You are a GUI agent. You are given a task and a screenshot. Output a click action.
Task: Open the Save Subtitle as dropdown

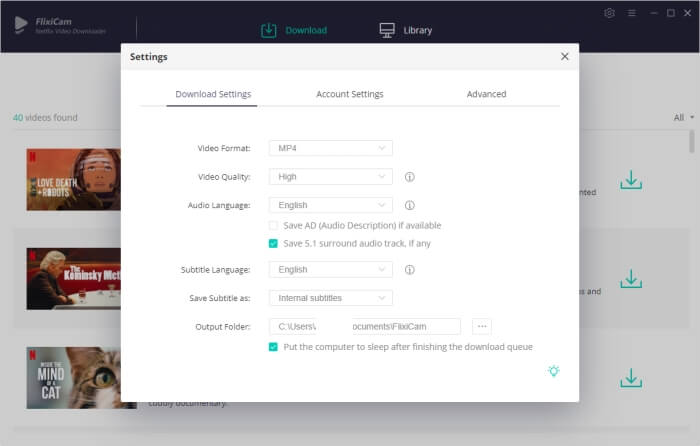(330, 298)
